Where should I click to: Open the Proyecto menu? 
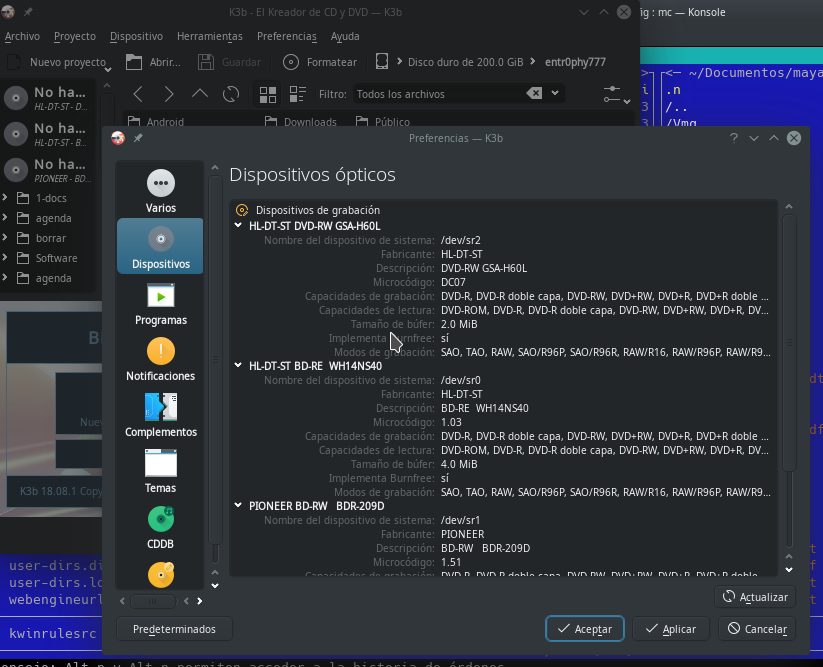coord(75,36)
